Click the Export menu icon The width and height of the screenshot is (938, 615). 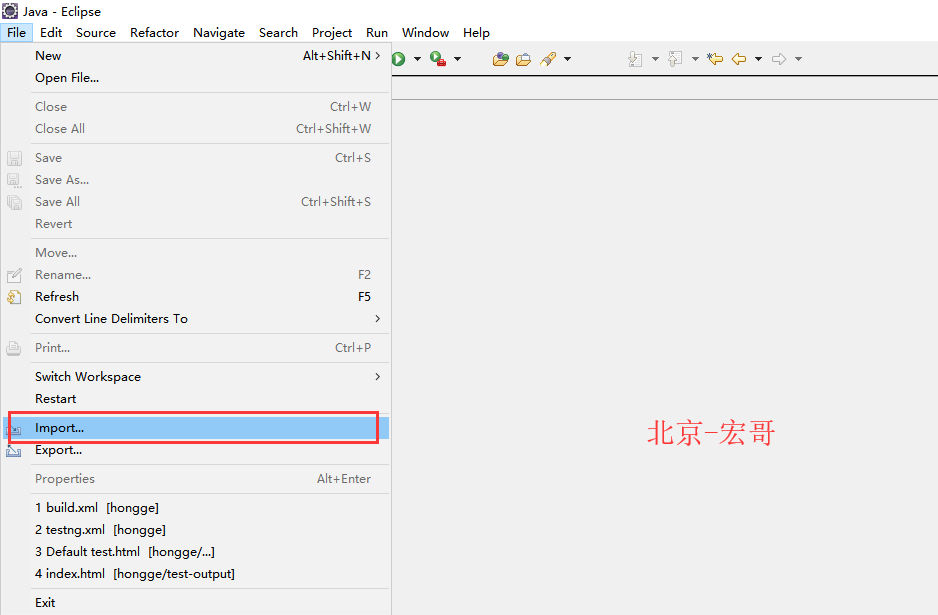[14, 450]
